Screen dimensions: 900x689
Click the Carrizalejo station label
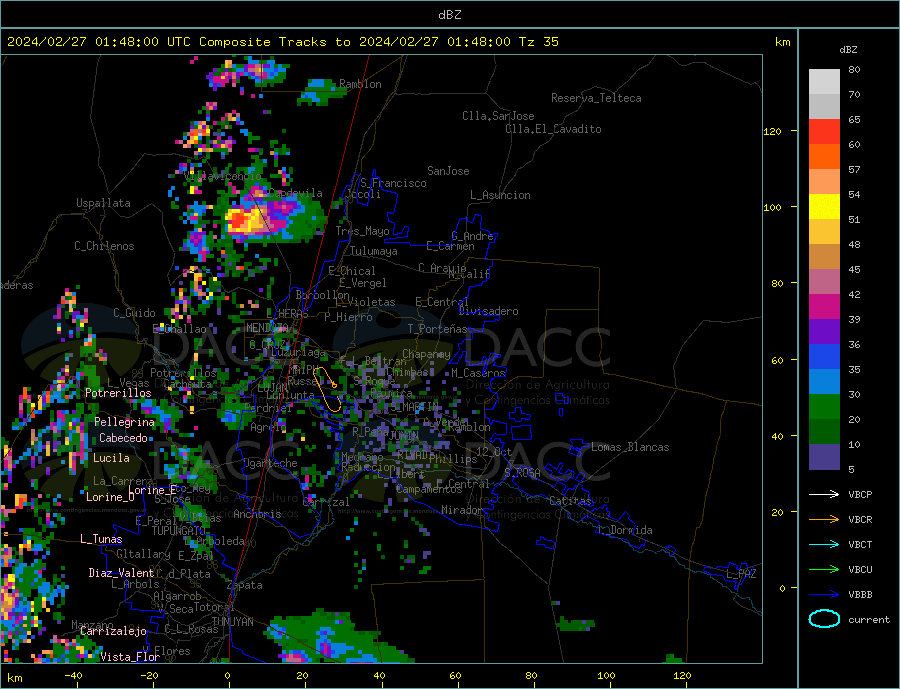click(x=113, y=631)
